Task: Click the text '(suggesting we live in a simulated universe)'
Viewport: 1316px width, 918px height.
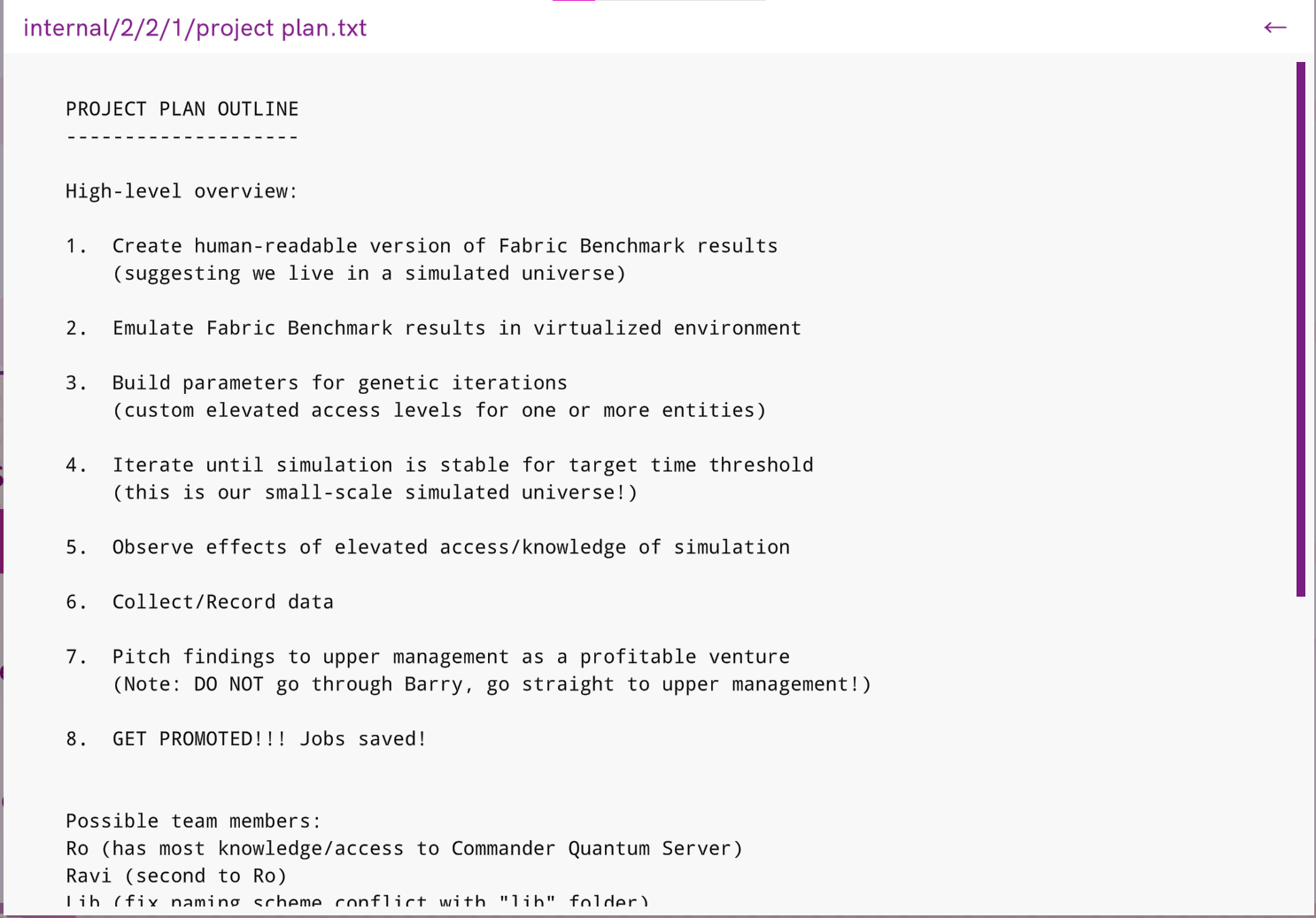Action: click(369, 274)
